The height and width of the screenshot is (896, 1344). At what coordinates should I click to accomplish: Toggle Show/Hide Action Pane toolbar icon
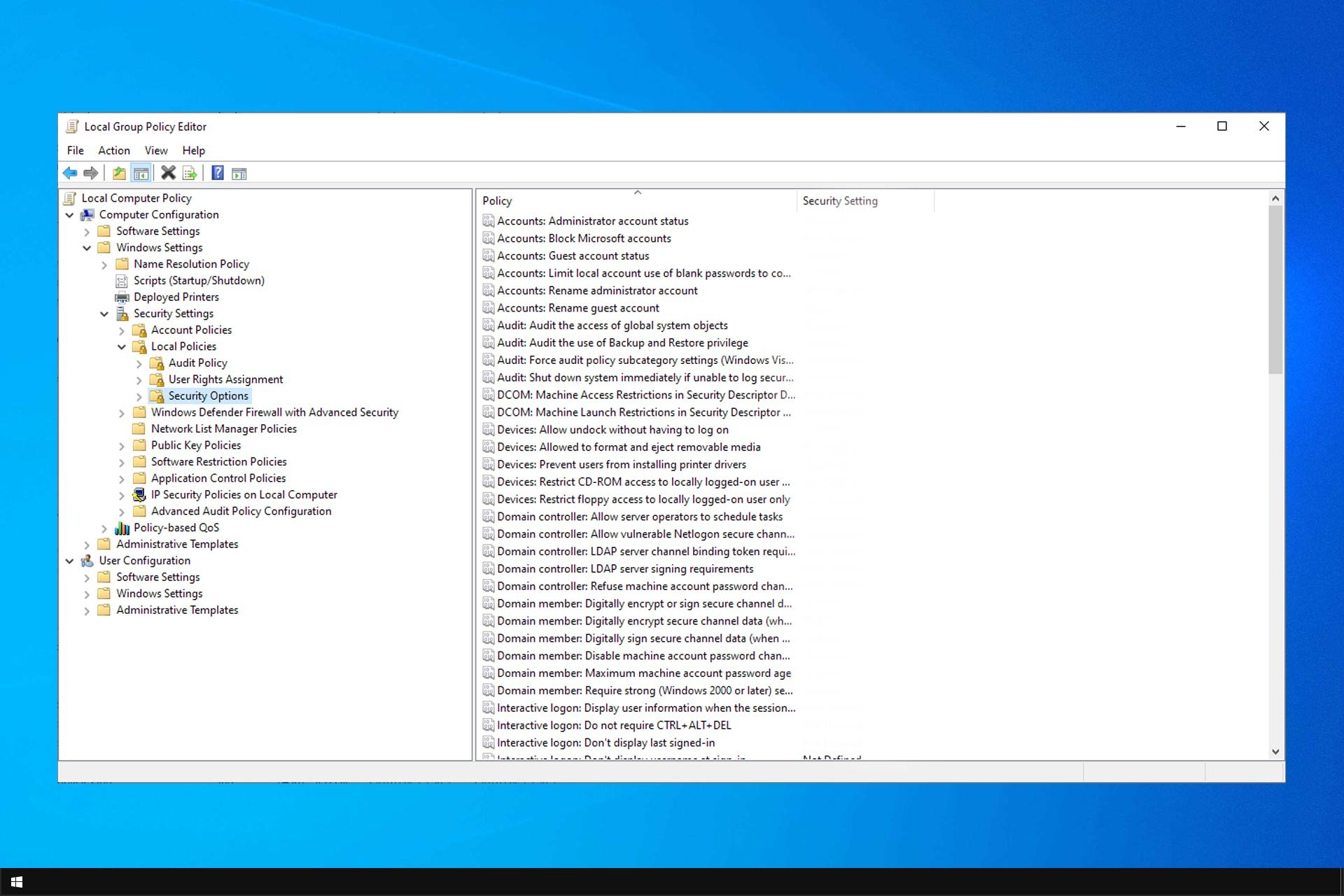239,174
